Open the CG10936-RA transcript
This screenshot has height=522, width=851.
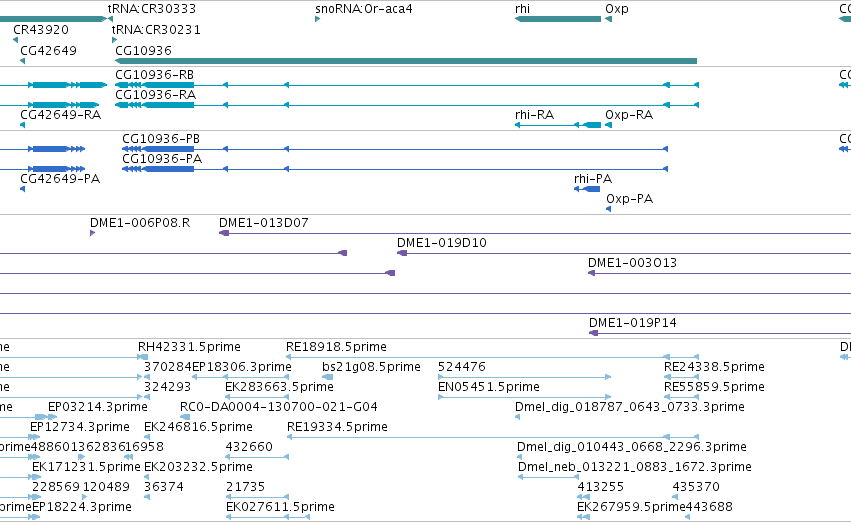(x=407, y=105)
